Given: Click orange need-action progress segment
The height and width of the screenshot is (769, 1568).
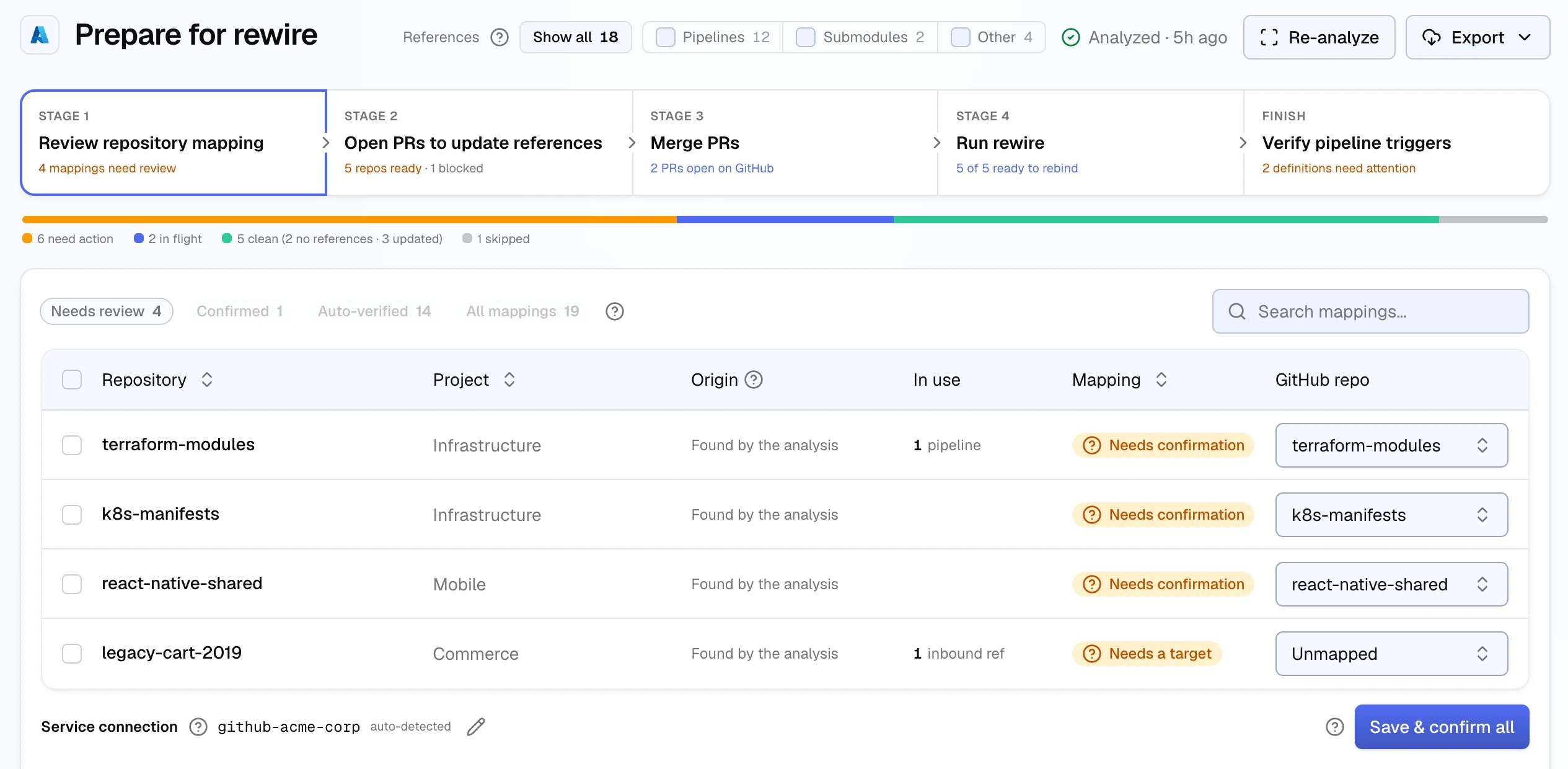Looking at the screenshot, I should point(350,220).
